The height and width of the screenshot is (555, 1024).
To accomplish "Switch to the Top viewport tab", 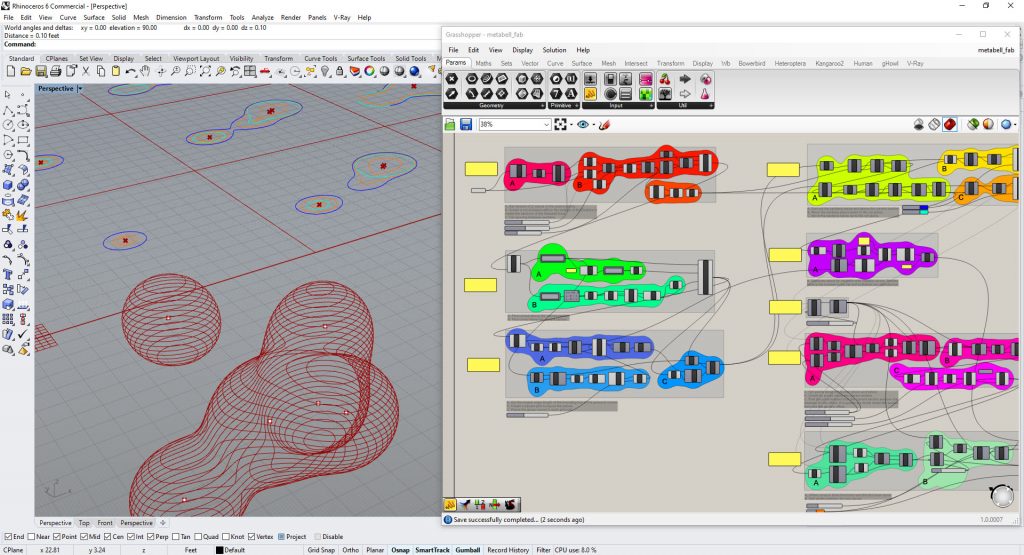I will (84, 523).
